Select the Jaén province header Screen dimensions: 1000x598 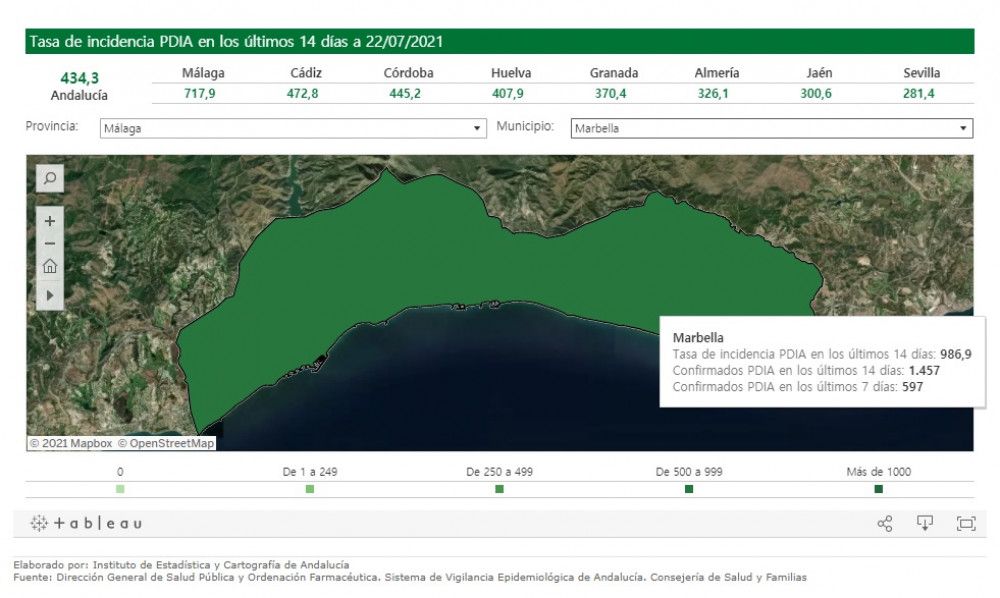(819, 73)
